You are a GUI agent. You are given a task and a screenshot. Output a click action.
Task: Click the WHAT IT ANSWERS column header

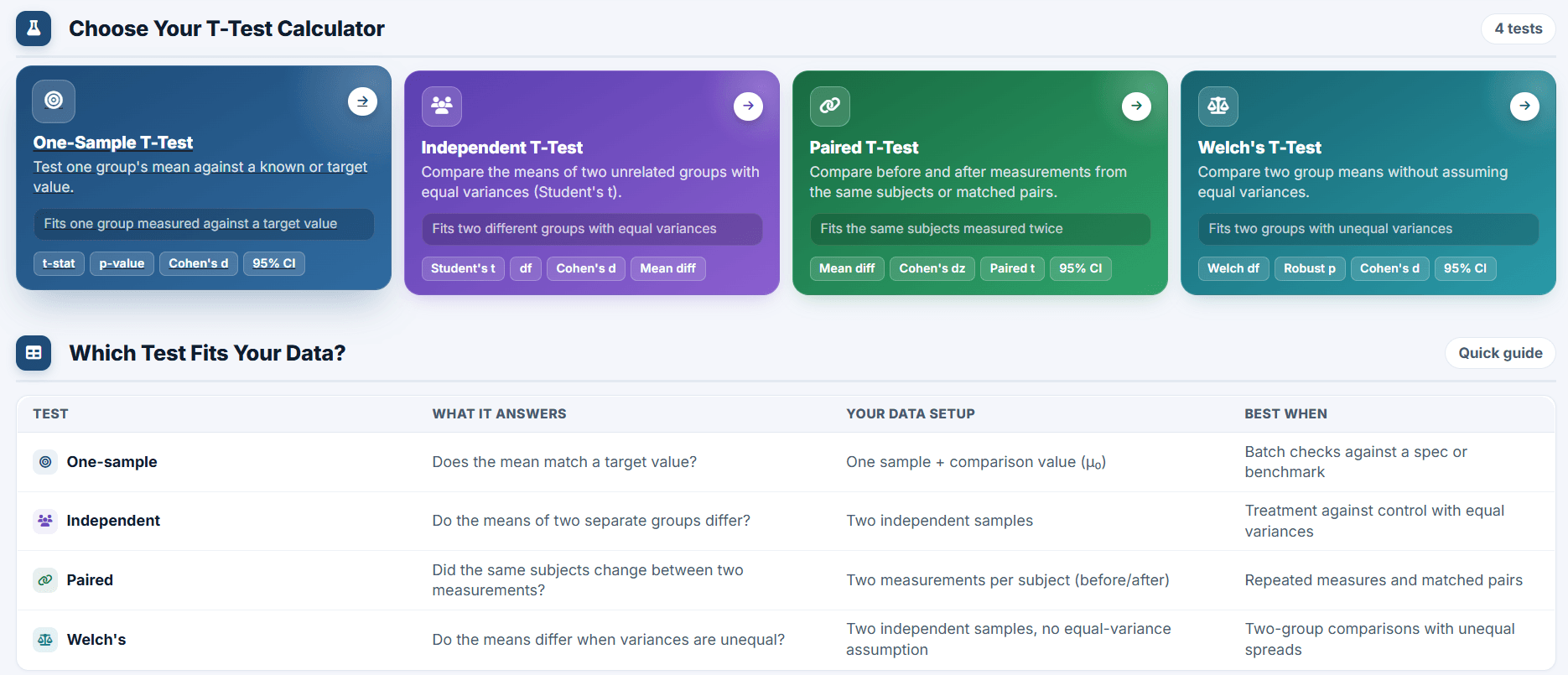(500, 414)
